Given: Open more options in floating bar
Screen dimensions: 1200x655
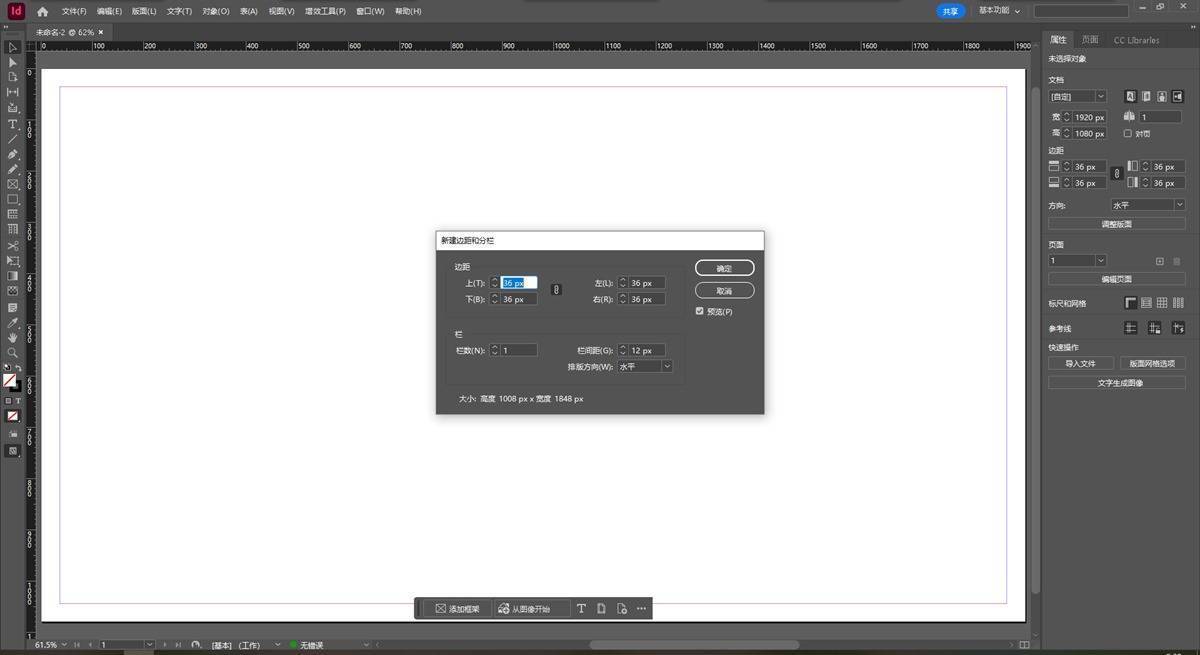Looking at the screenshot, I should point(641,608).
